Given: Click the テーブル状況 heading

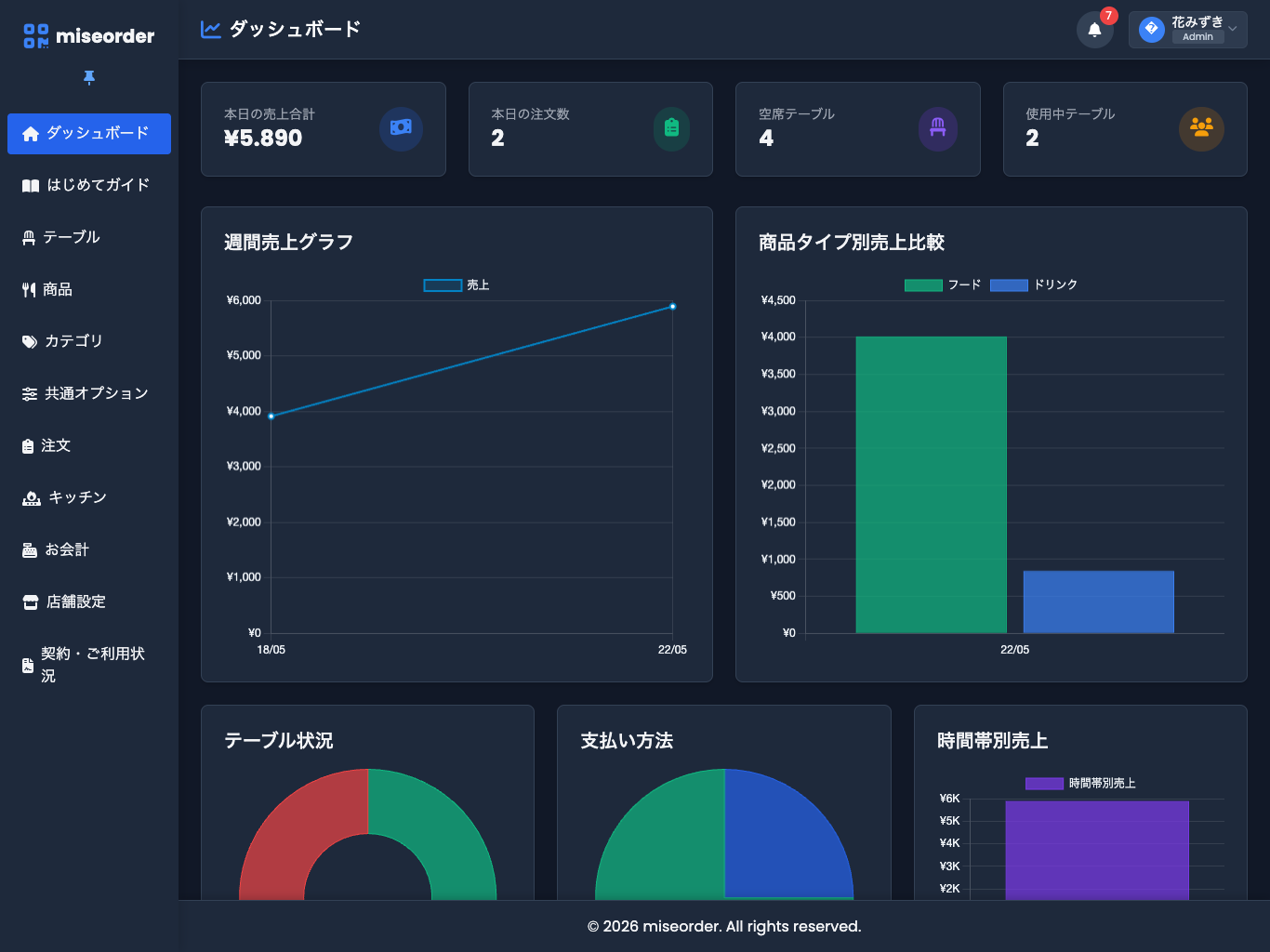Looking at the screenshot, I should (x=279, y=741).
